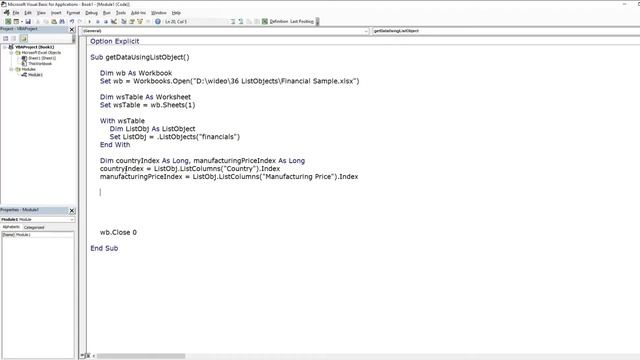Click the Set wsTable = wb.Sheets(1) line
The image size is (640, 360).
147,105
